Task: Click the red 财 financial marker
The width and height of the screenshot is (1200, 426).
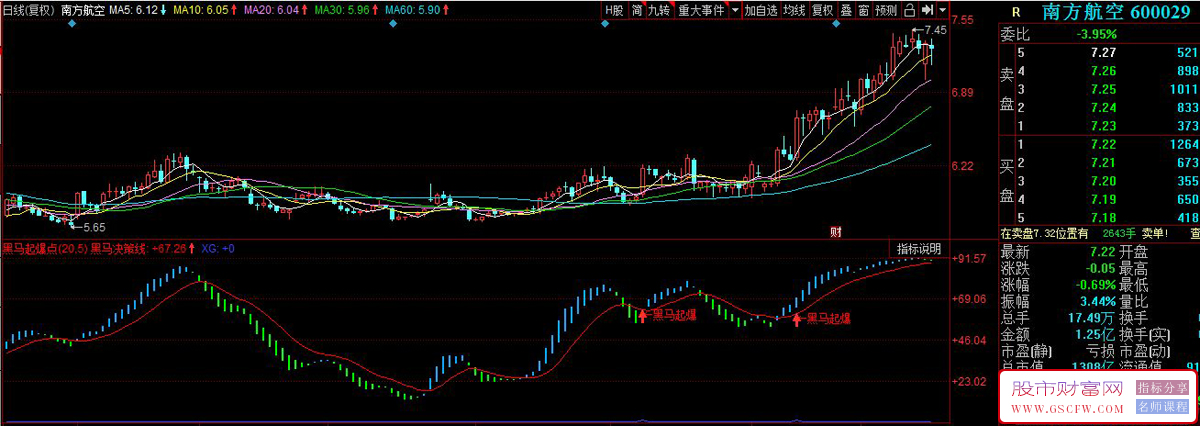Action: 835,232
